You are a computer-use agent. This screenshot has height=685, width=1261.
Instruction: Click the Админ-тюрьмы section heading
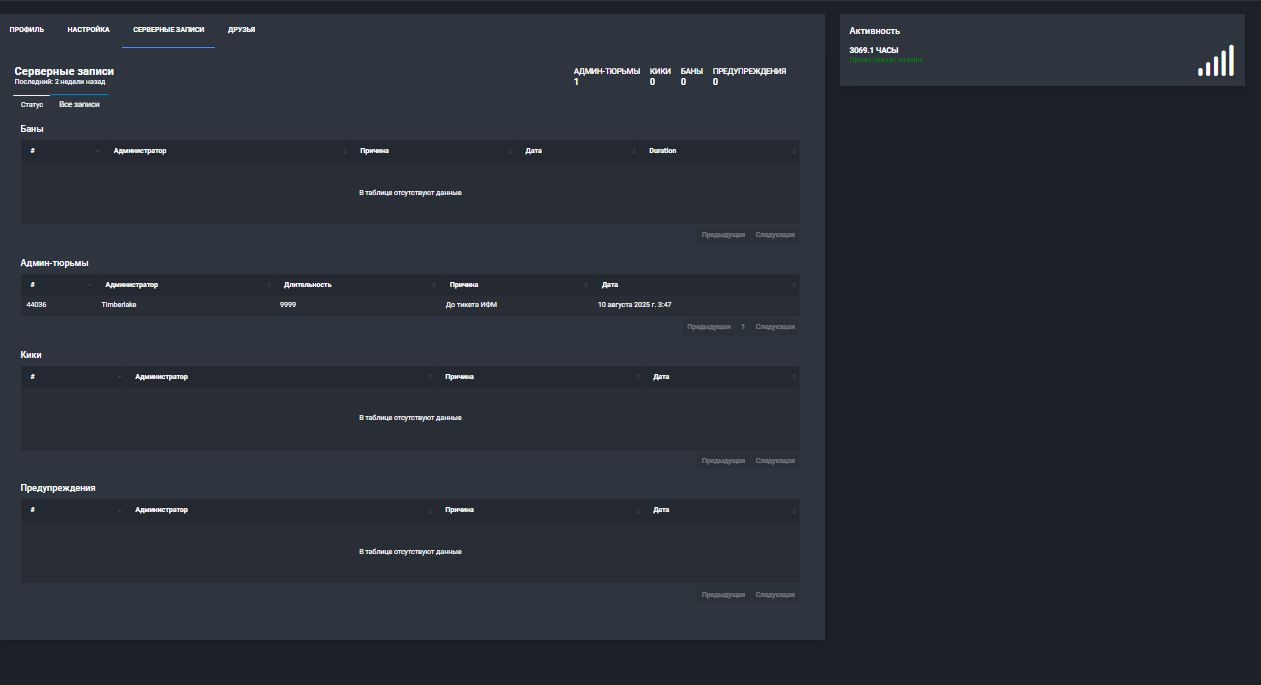54,263
